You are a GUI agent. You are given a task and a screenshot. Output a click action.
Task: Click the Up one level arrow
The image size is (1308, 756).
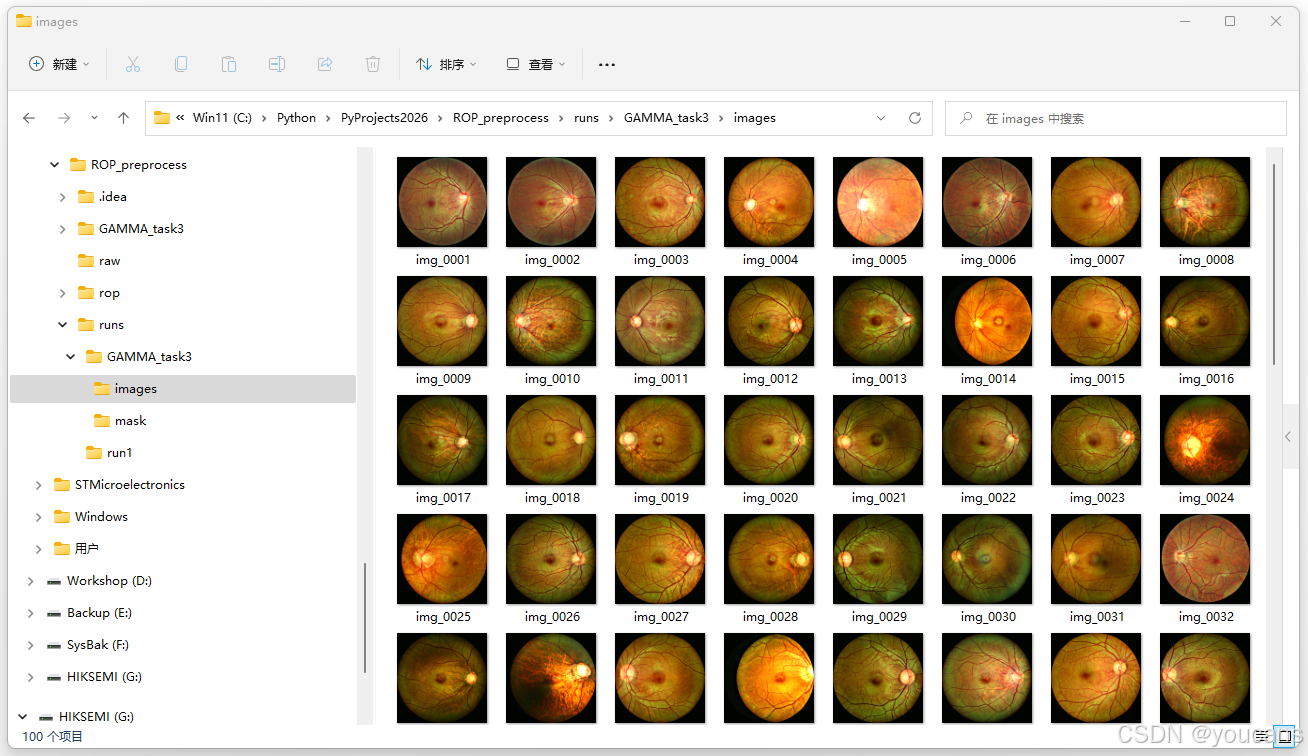coord(124,118)
